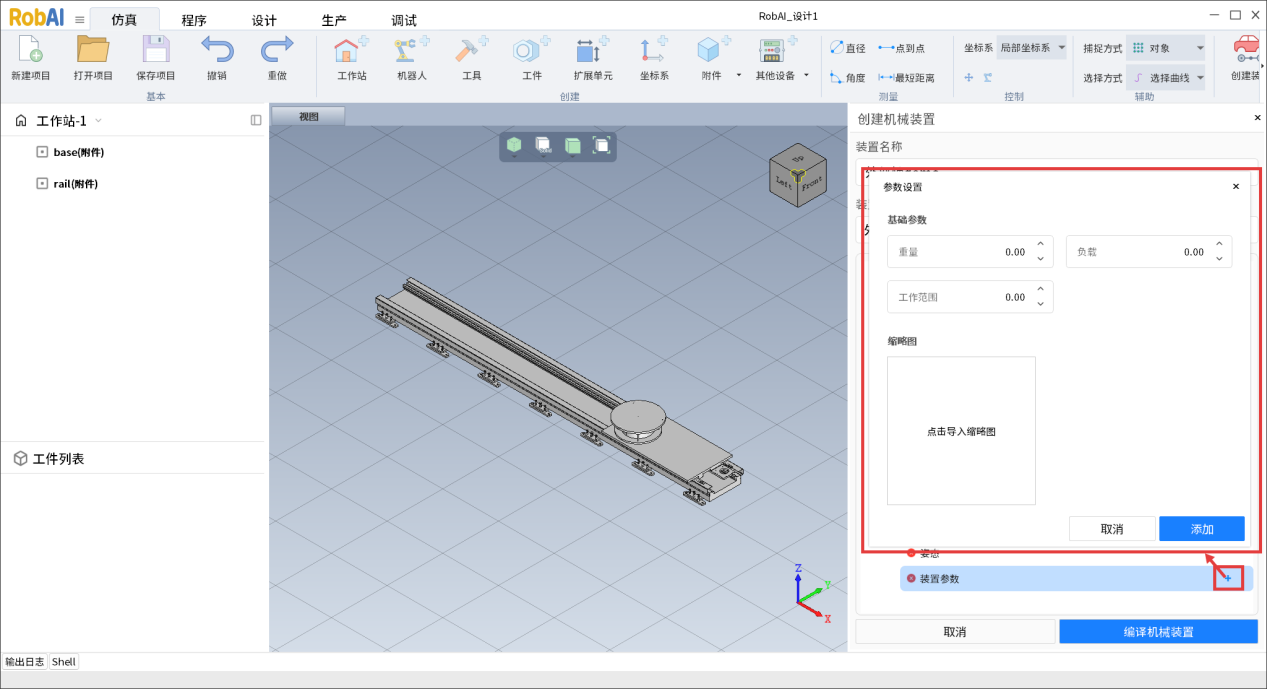Click the 负载 input field

(1149, 252)
